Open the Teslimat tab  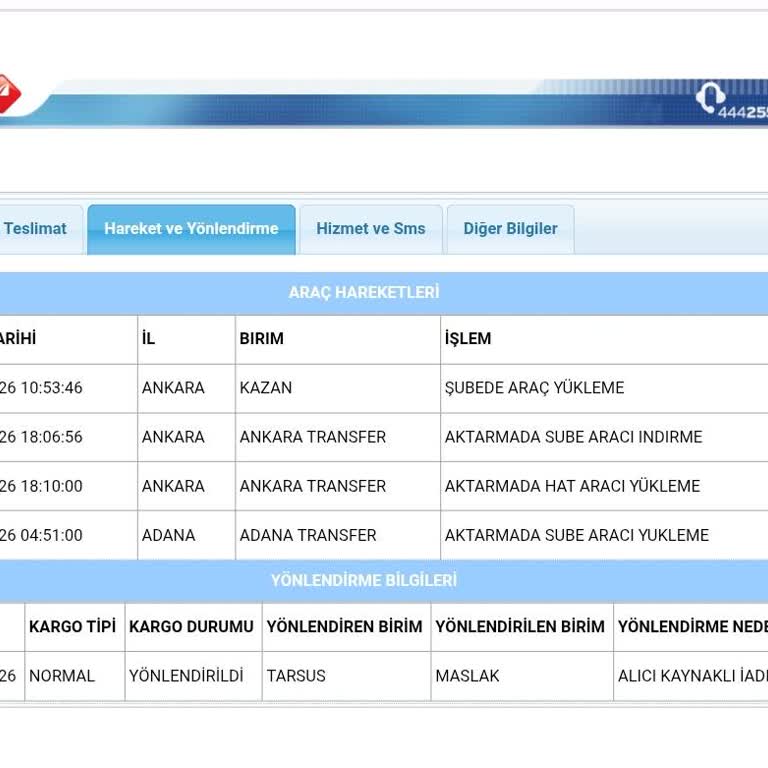click(35, 229)
